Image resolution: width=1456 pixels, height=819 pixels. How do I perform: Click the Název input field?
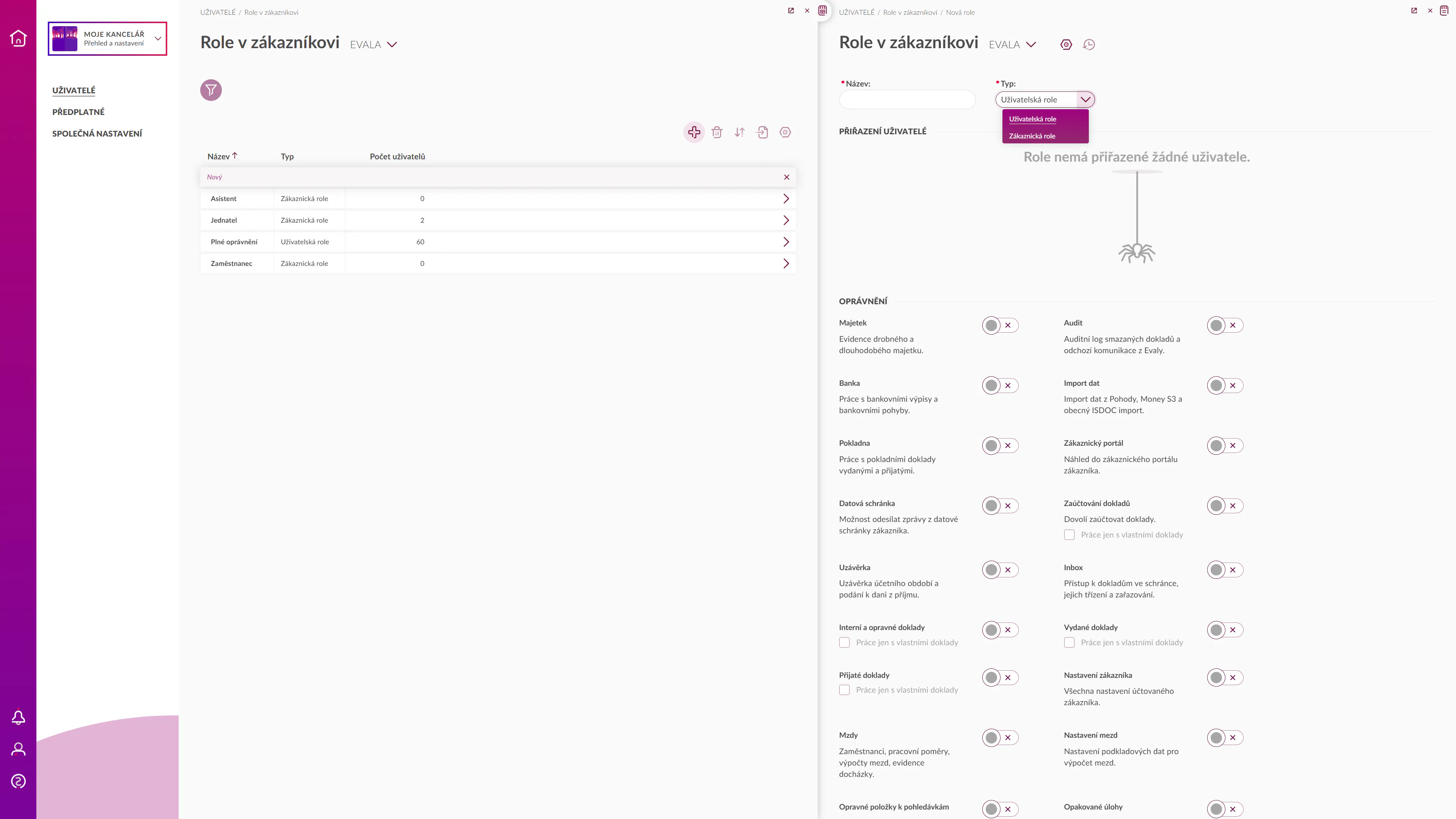click(906, 100)
